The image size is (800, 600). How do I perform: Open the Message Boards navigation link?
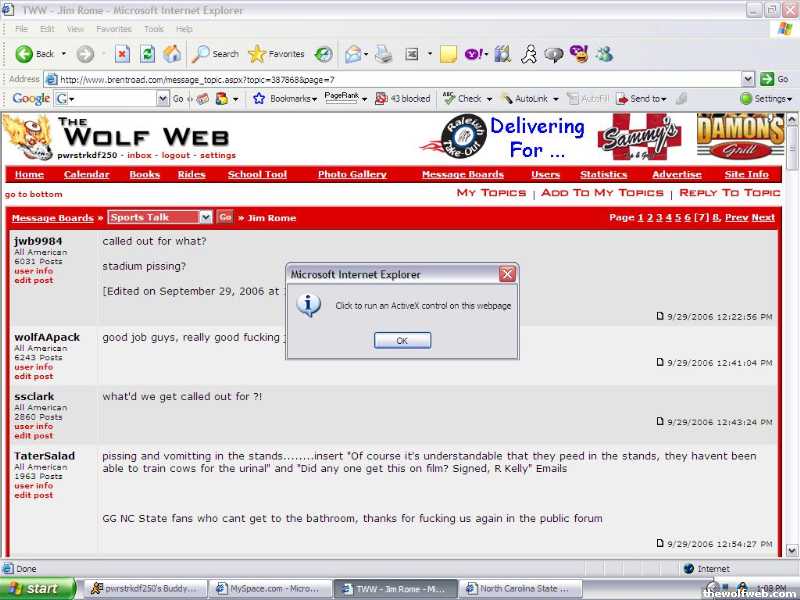pyautogui.click(x=462, y=174)
